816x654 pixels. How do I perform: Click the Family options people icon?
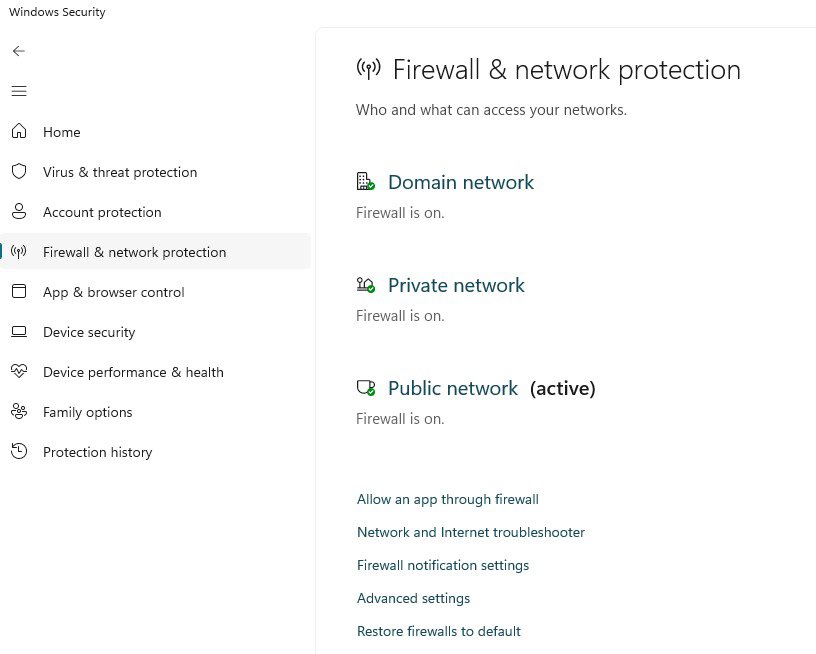18,412
